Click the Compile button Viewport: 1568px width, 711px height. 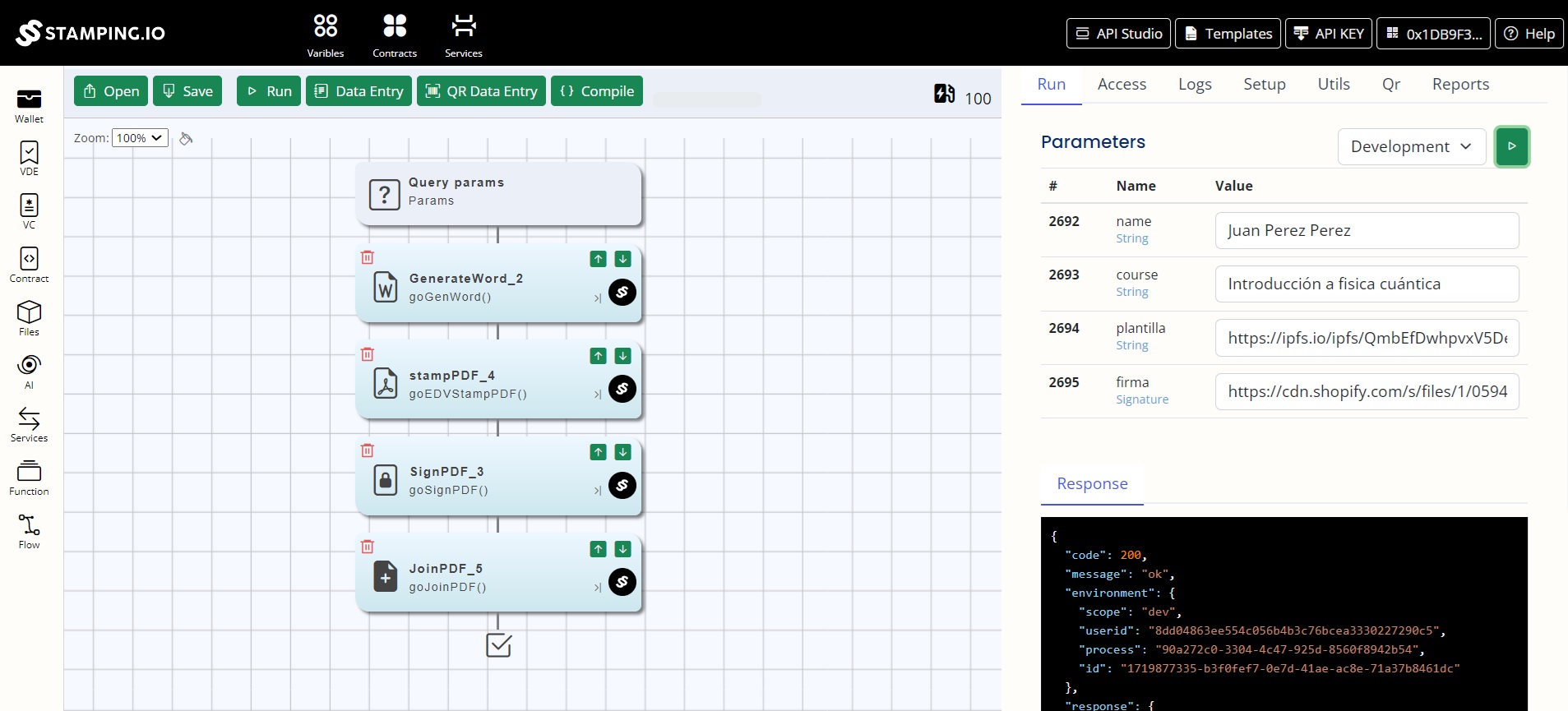597,91
